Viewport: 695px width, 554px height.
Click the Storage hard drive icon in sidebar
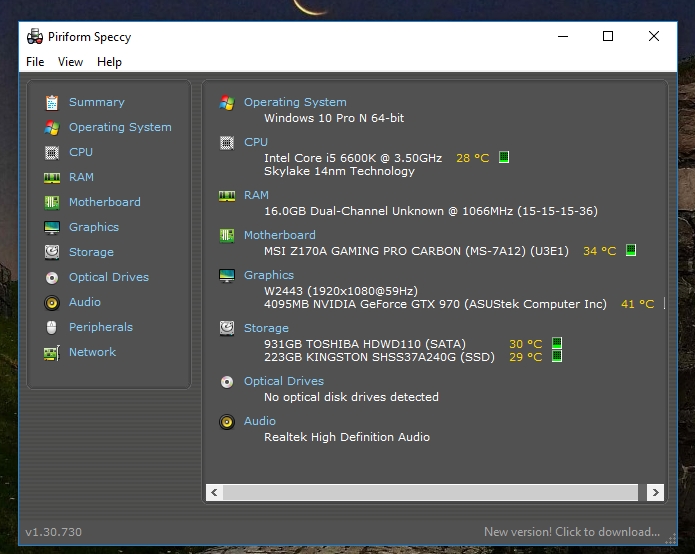[x=52, y=252]
